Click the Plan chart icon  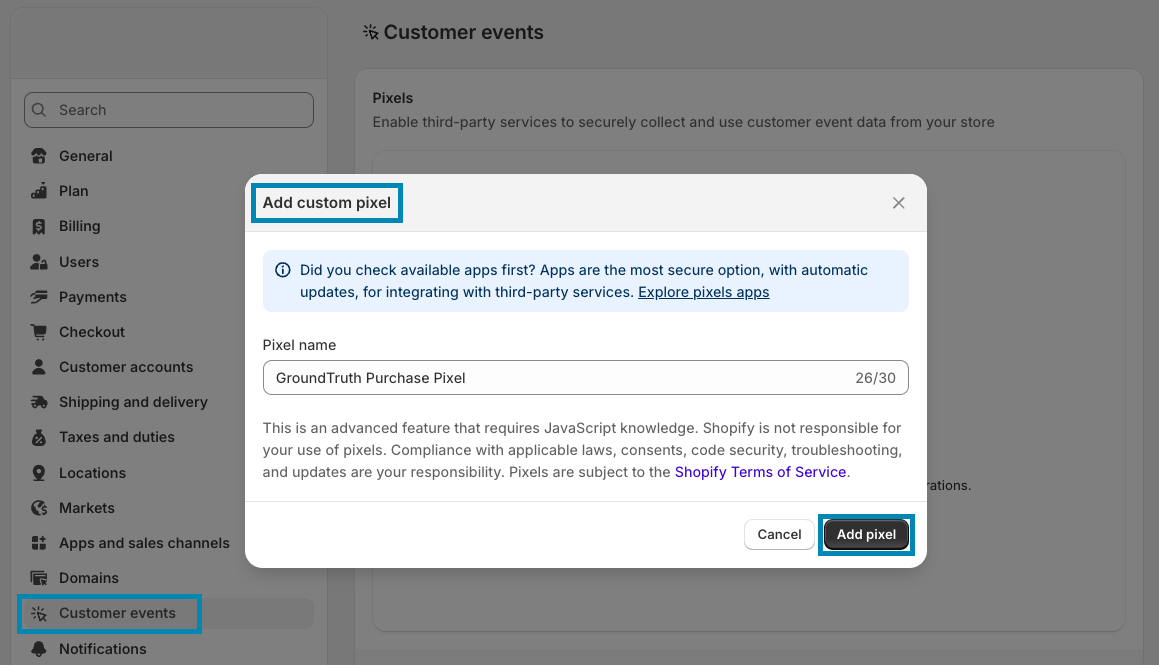(39, 191)
